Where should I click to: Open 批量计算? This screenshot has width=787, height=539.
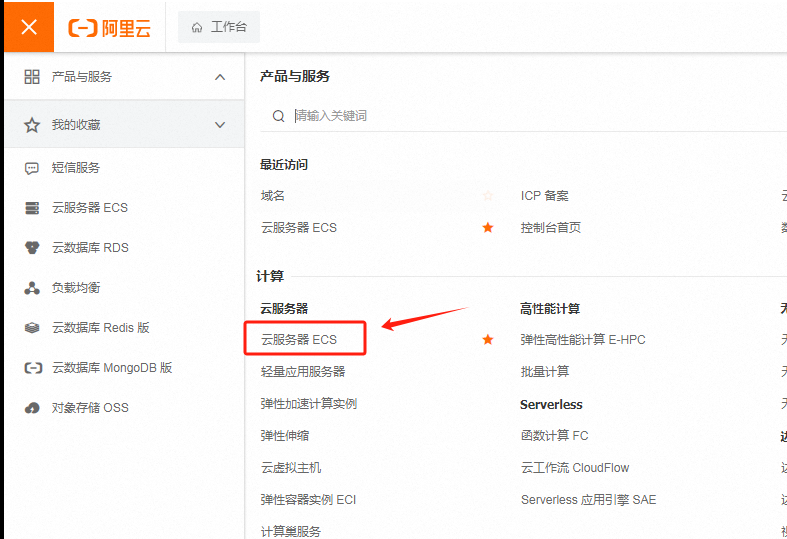pos(545,372)
